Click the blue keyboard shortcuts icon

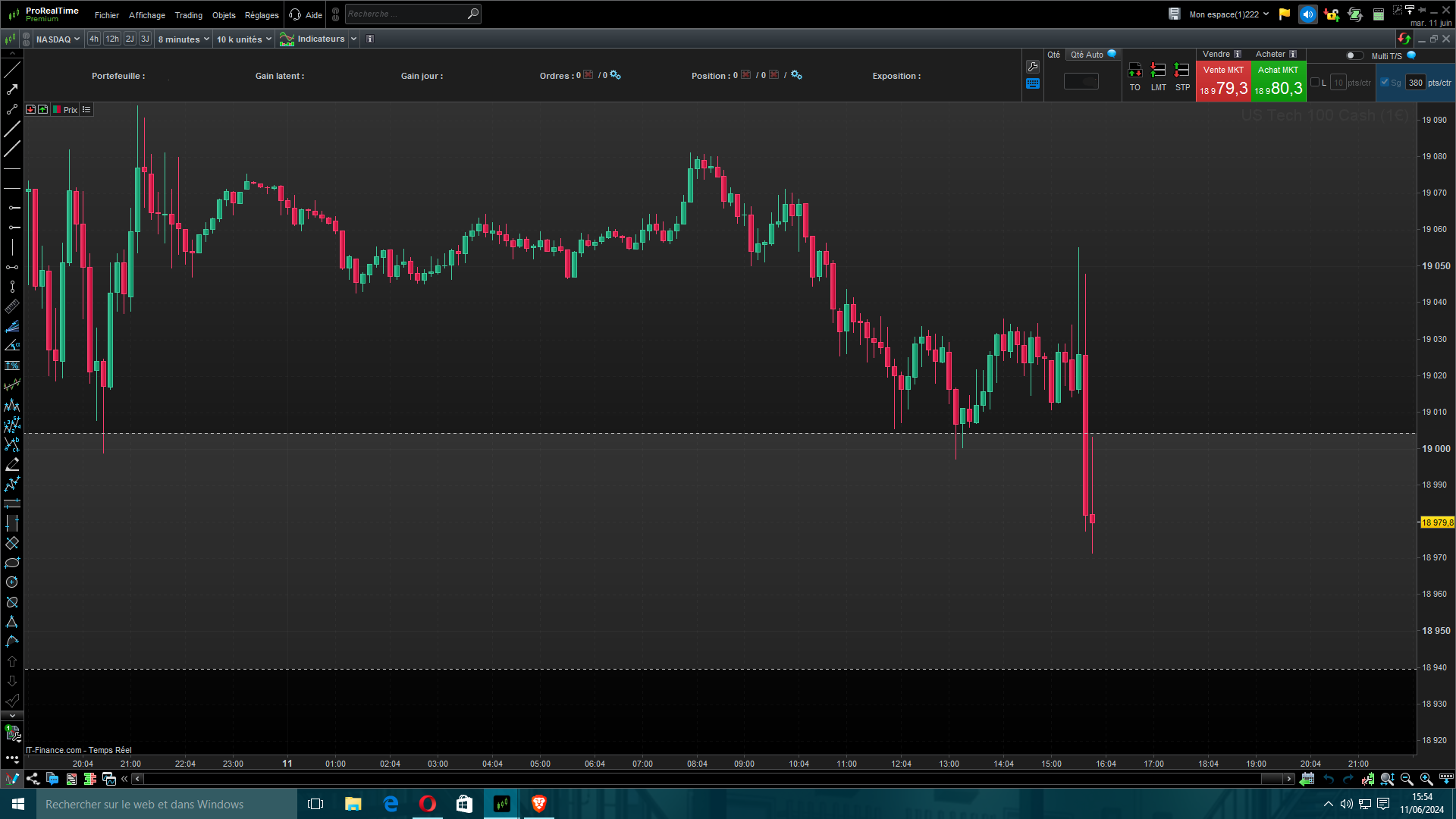(1033, 83)
